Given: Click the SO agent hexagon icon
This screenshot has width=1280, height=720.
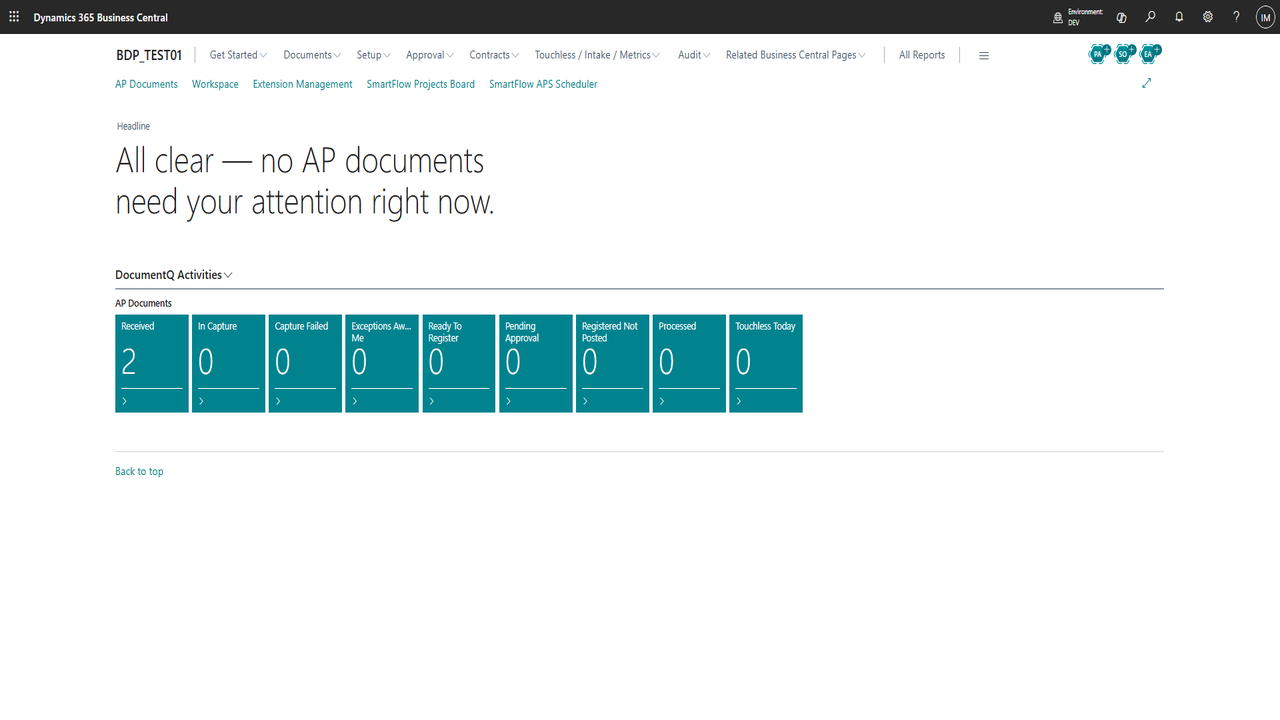Looking at the screenshot, I should 1124,54.
